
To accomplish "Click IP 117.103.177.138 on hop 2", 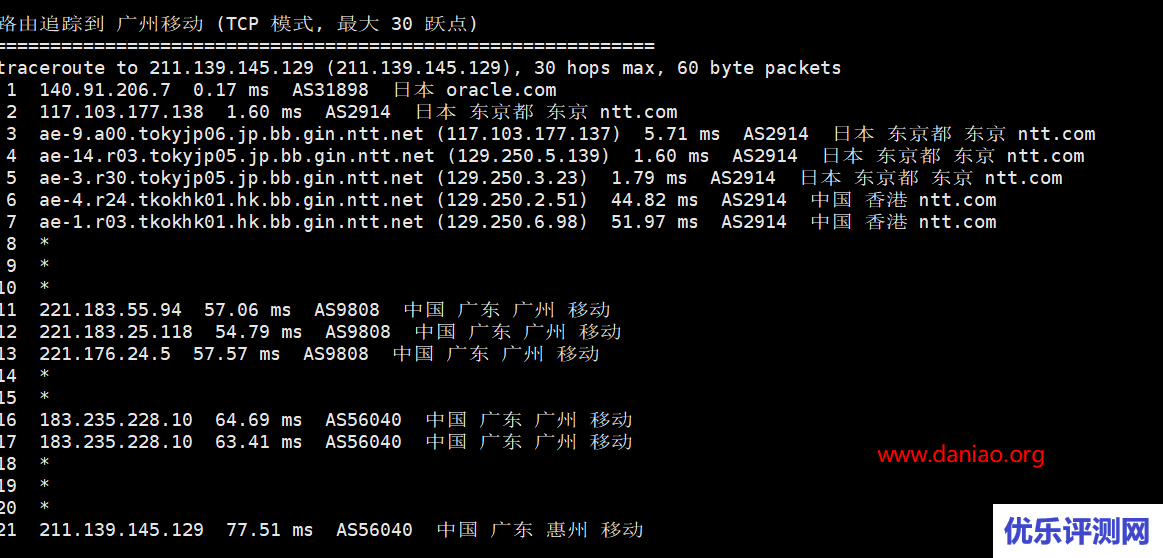I will pos(121,112).
